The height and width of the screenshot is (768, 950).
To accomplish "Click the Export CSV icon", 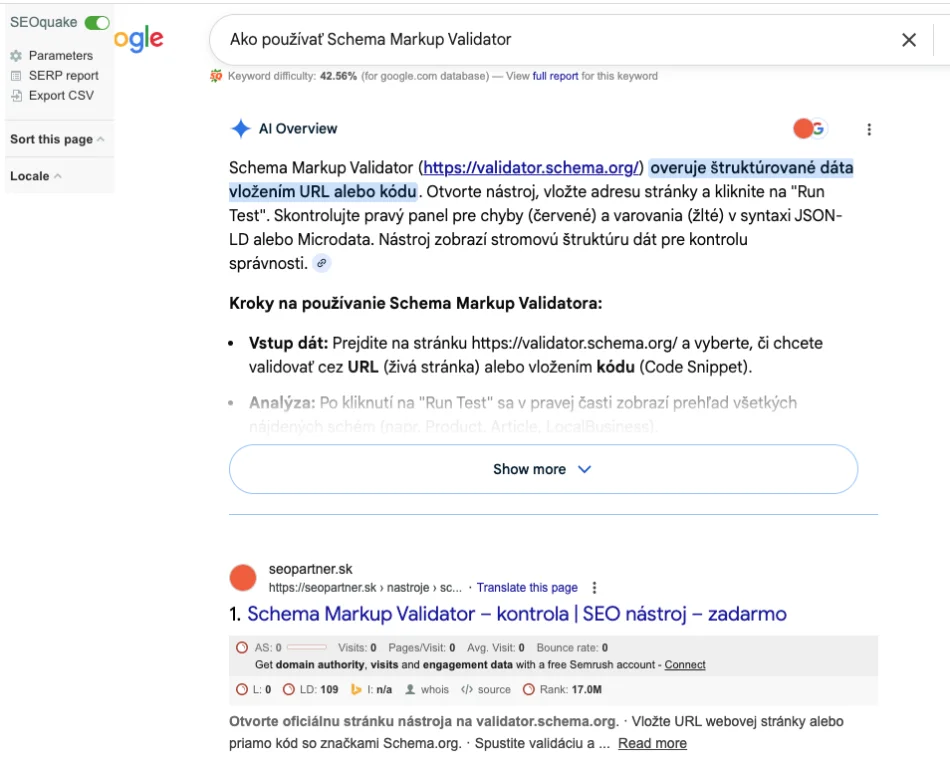I will tap(16, 96).
